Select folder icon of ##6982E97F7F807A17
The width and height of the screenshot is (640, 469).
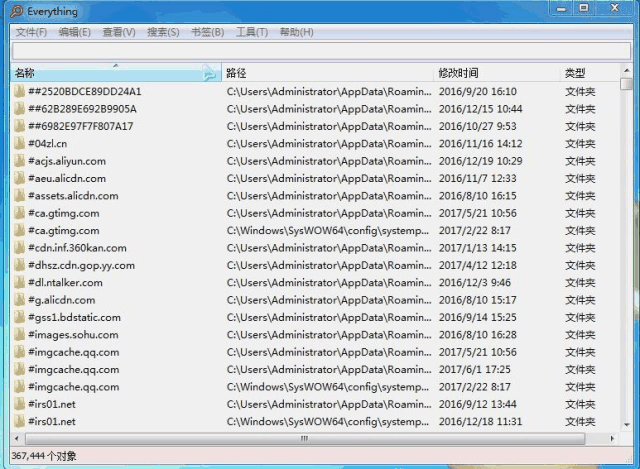point(19,126)
